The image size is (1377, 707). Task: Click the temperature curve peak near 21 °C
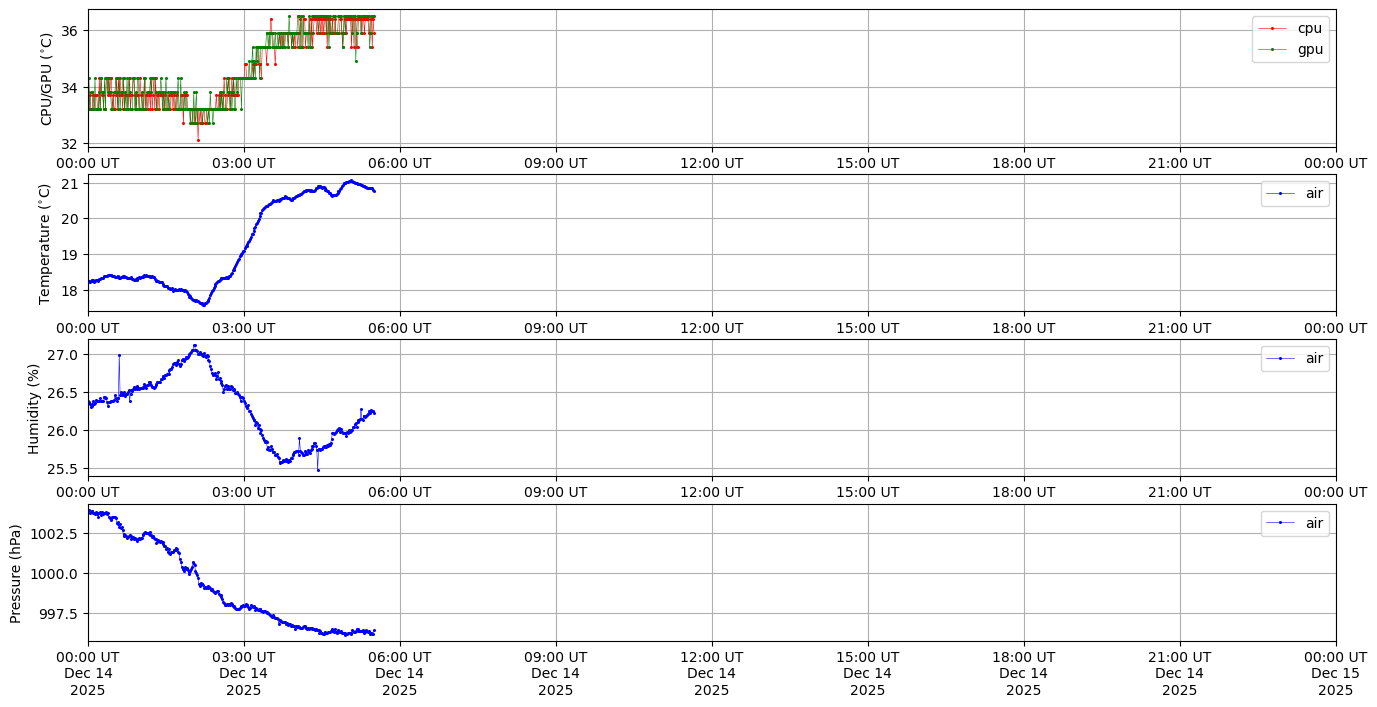pos(350,181)
